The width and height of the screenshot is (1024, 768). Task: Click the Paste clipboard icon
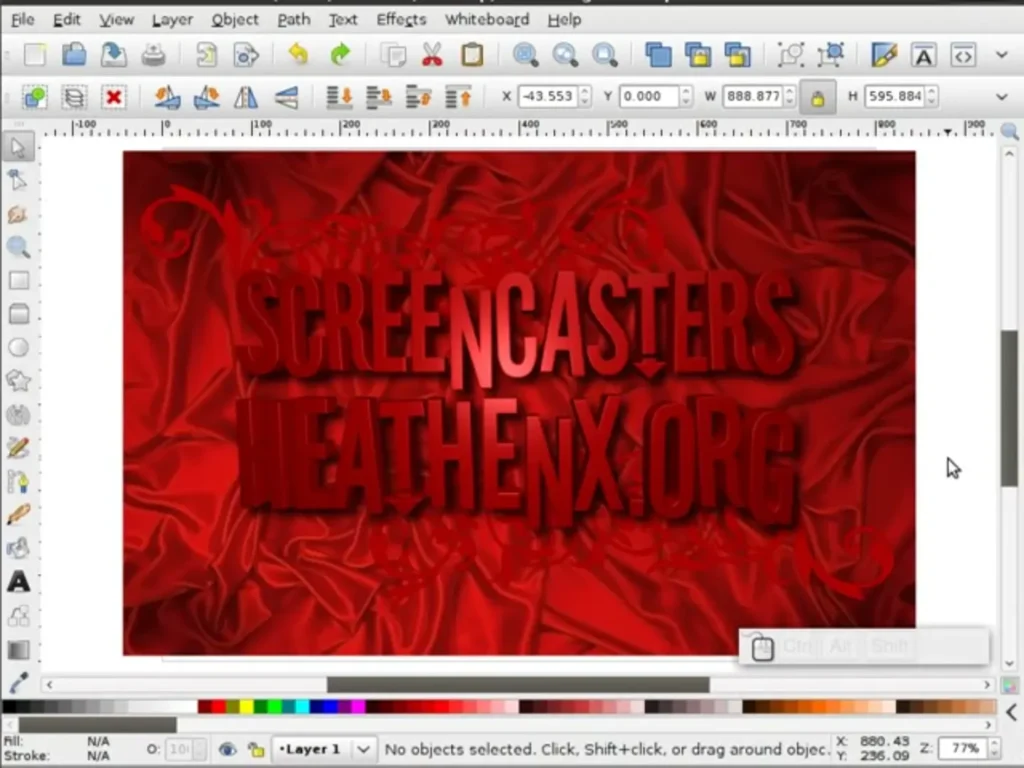472,55
